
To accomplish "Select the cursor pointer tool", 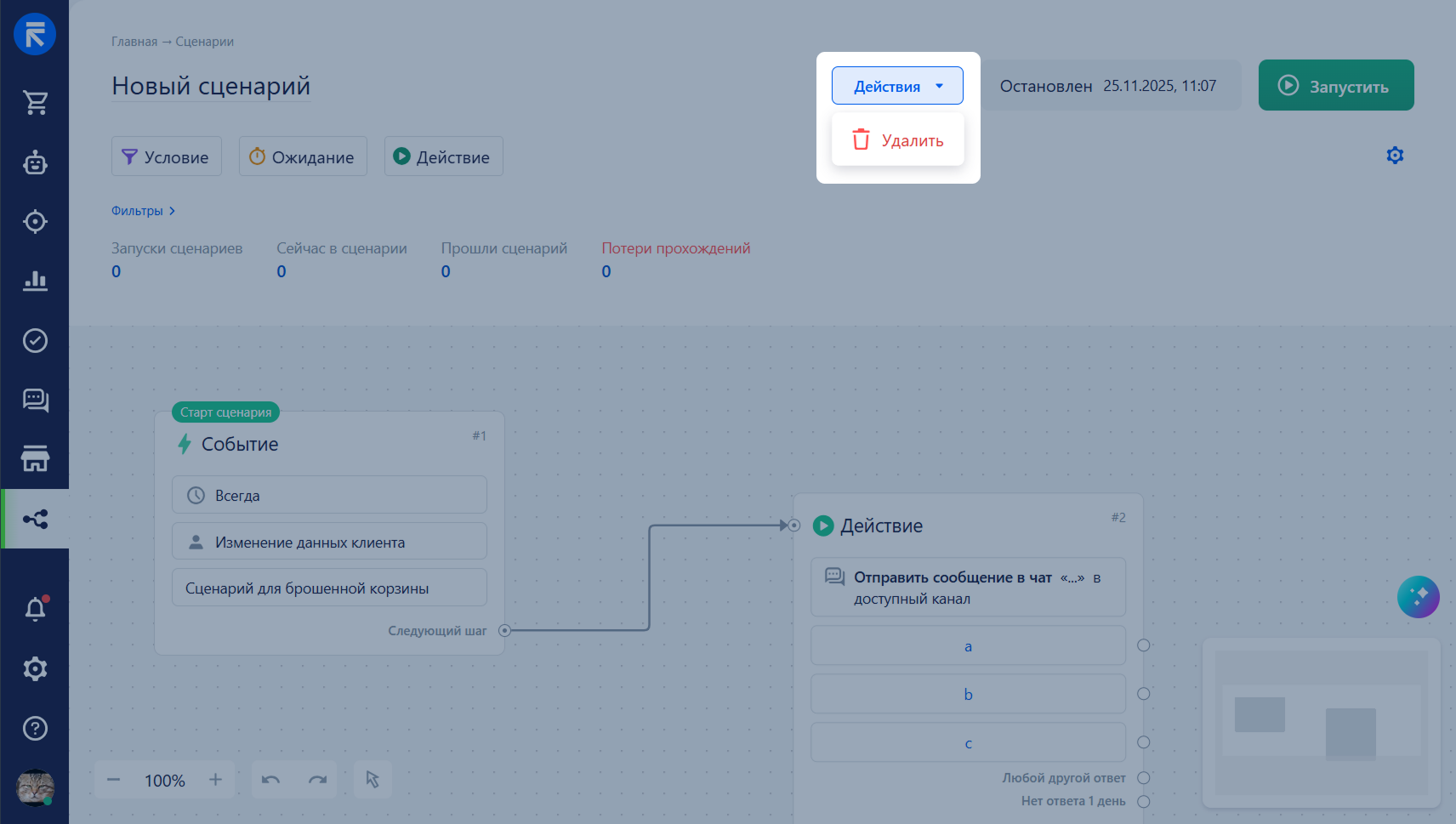I will coord(373,780).
